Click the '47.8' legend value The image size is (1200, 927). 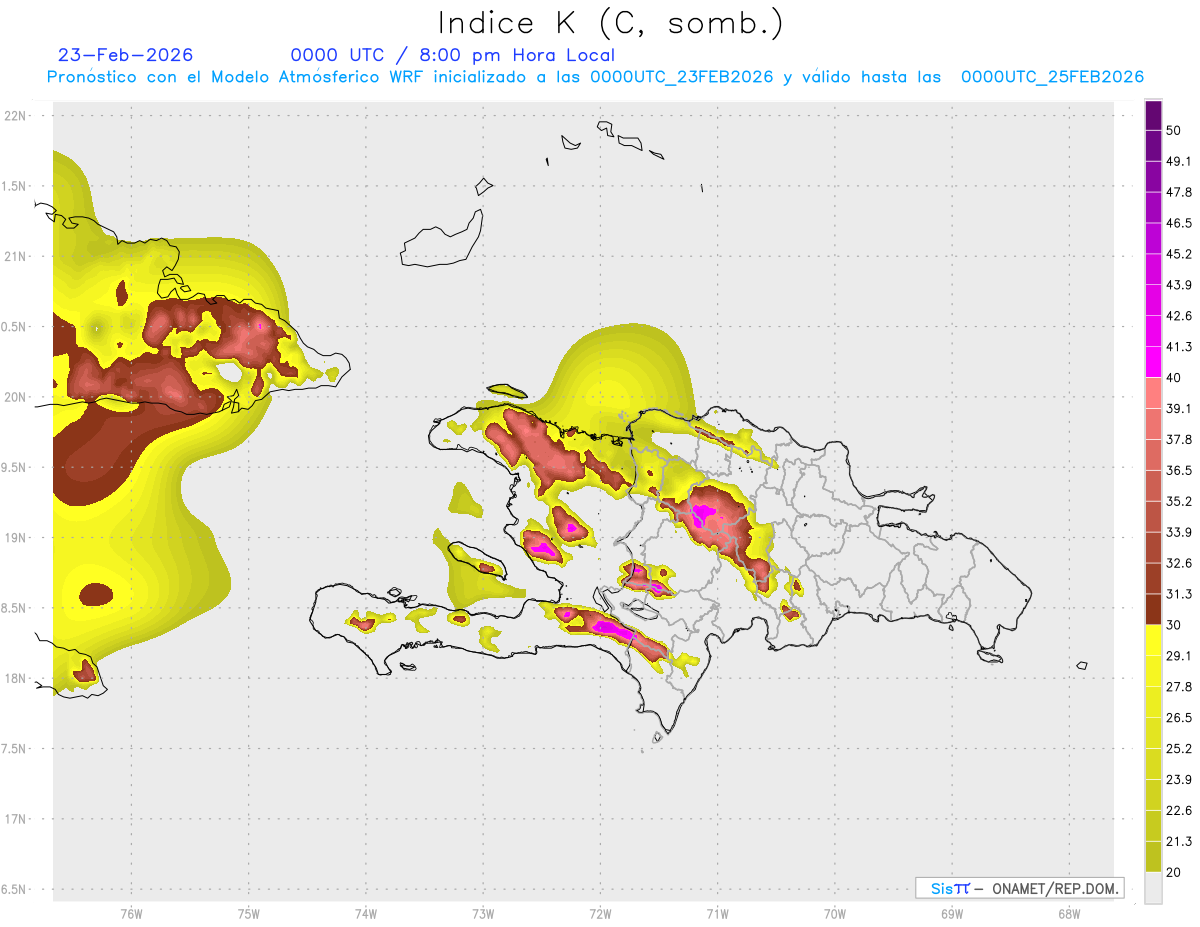pyautogui.click(x=1179, y=192)
